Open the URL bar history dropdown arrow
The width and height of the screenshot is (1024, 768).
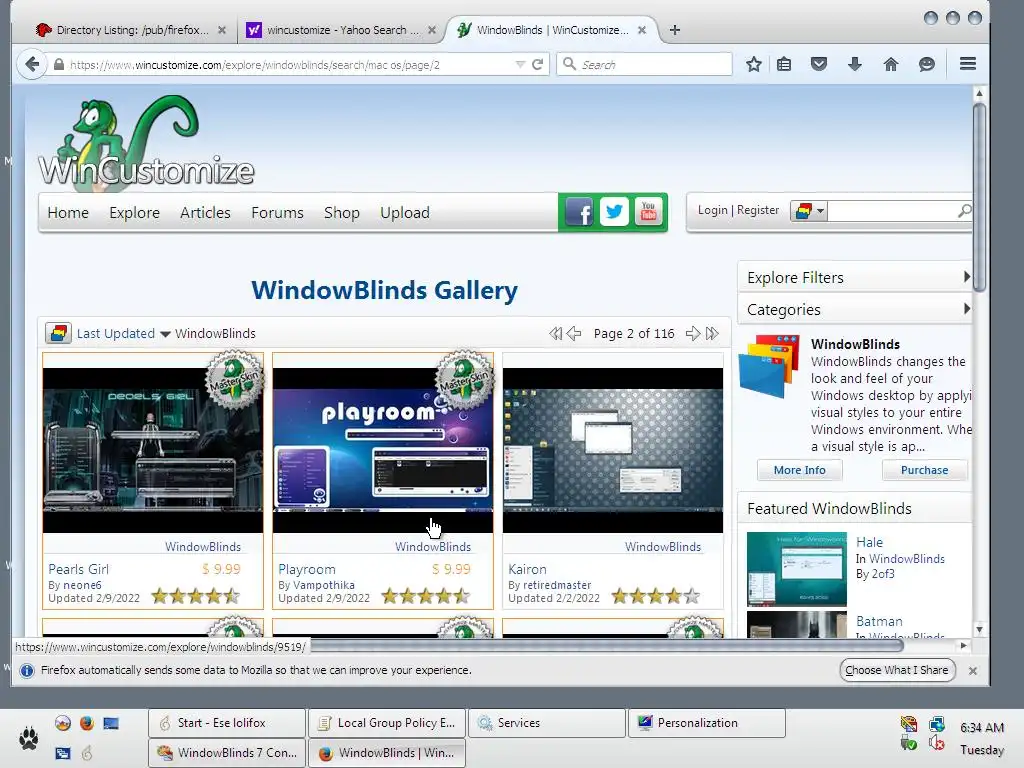(520, 64)
